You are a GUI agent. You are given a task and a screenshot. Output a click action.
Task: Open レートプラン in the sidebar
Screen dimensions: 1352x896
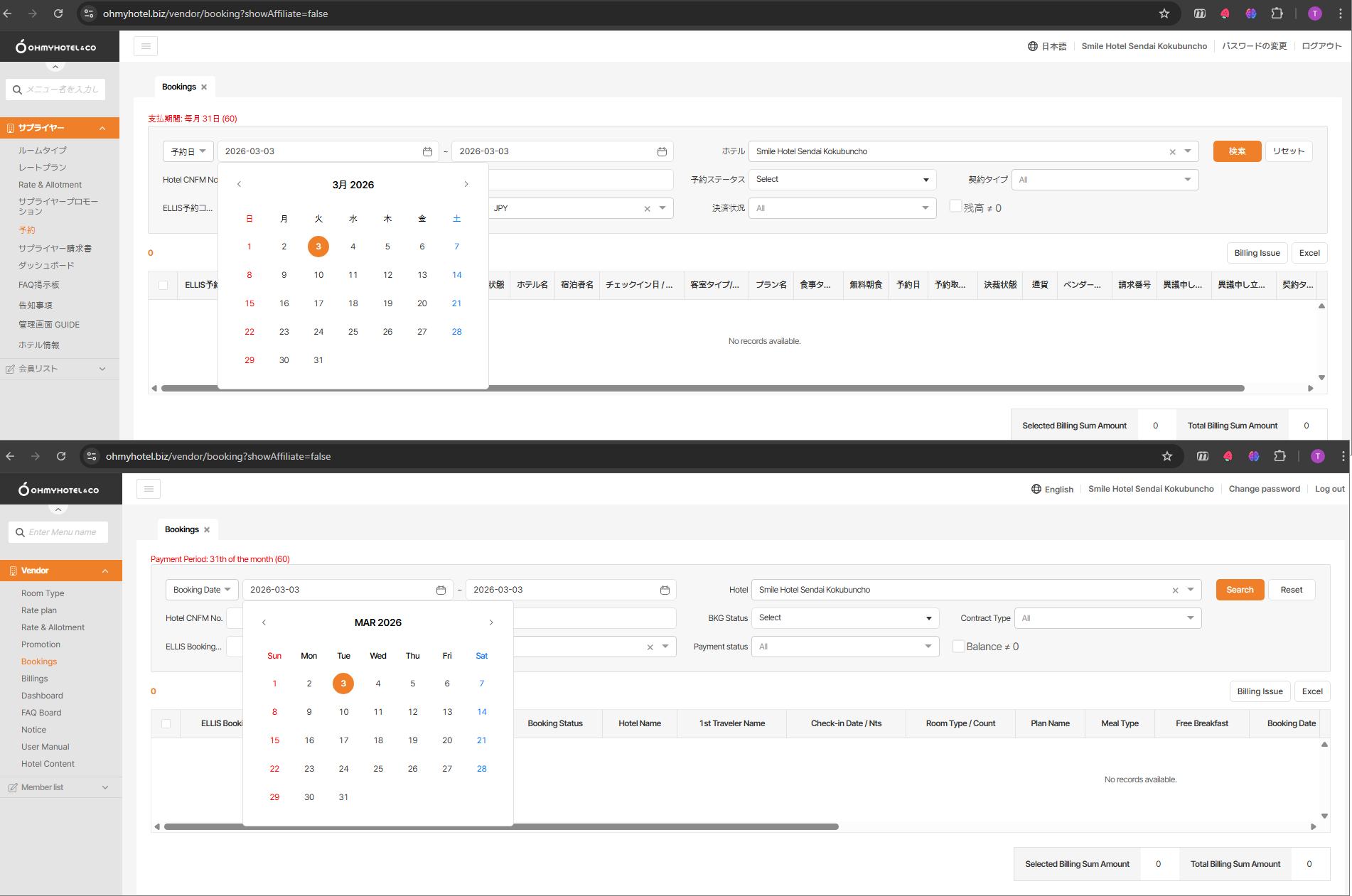43,168
